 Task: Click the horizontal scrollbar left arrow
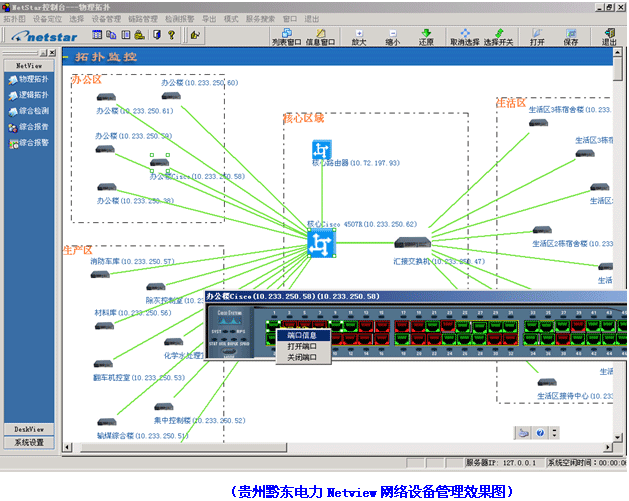coord(68,447)
